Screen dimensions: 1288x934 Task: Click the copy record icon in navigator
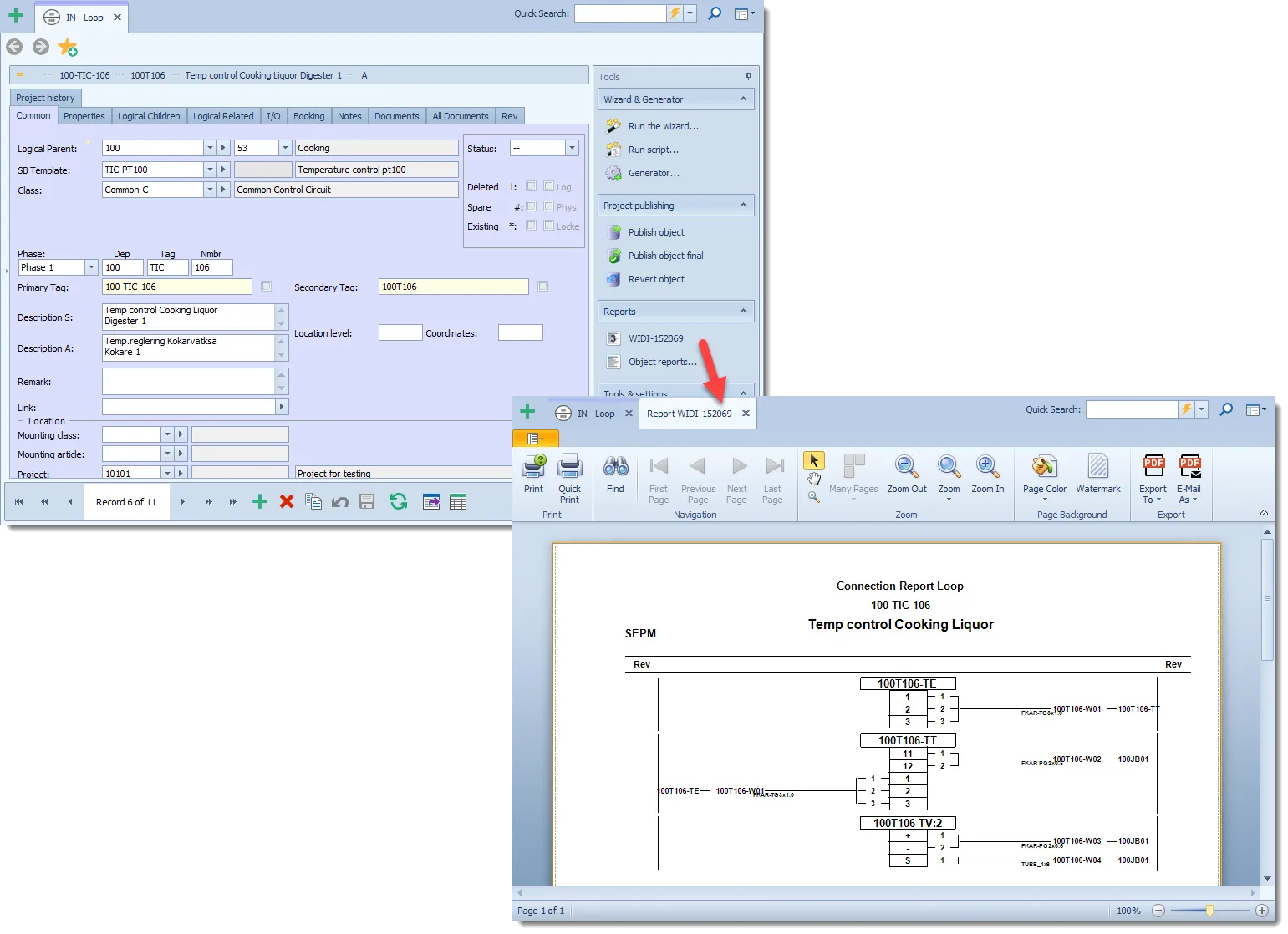313,501
